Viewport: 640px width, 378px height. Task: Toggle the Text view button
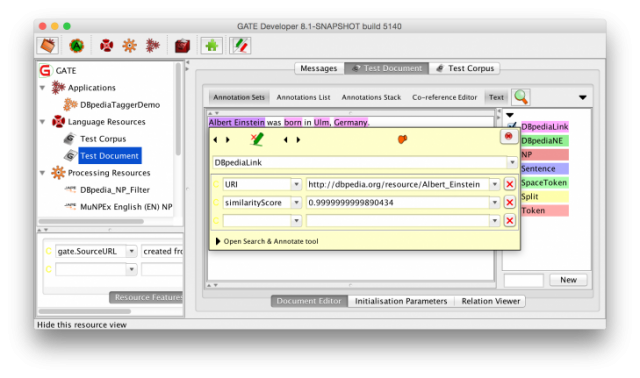tap(496, 97)
